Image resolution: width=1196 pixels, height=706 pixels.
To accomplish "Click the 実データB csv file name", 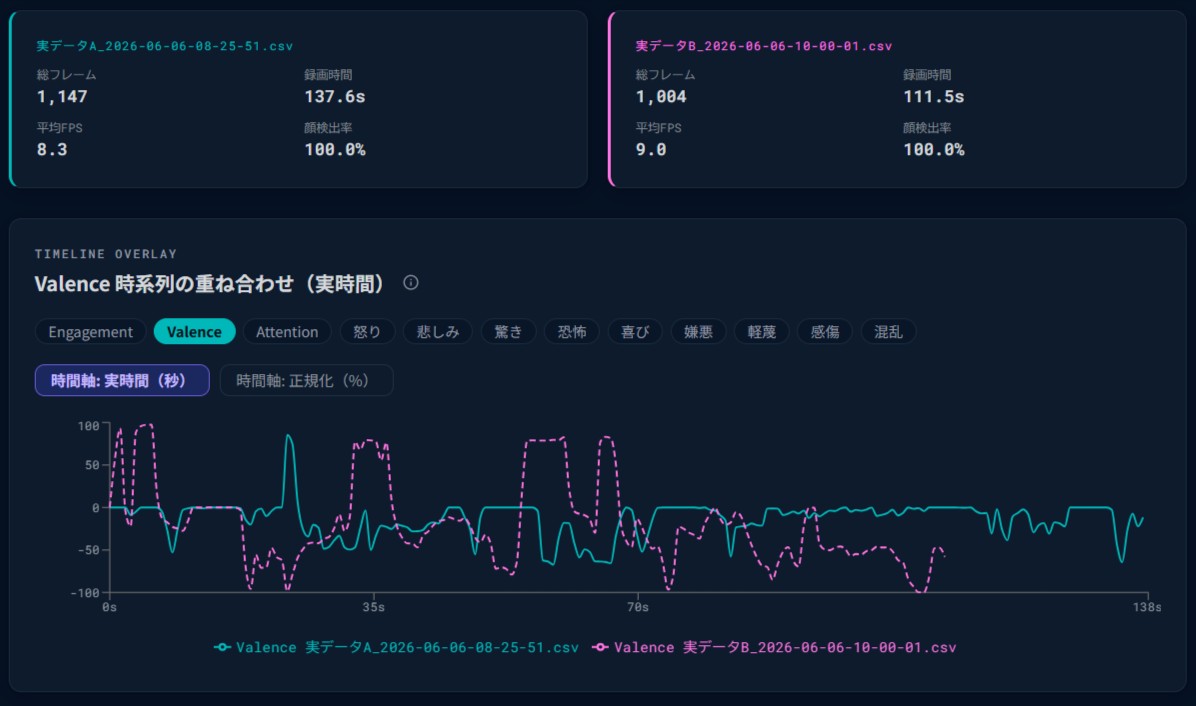I will click(x=764, y=46).
